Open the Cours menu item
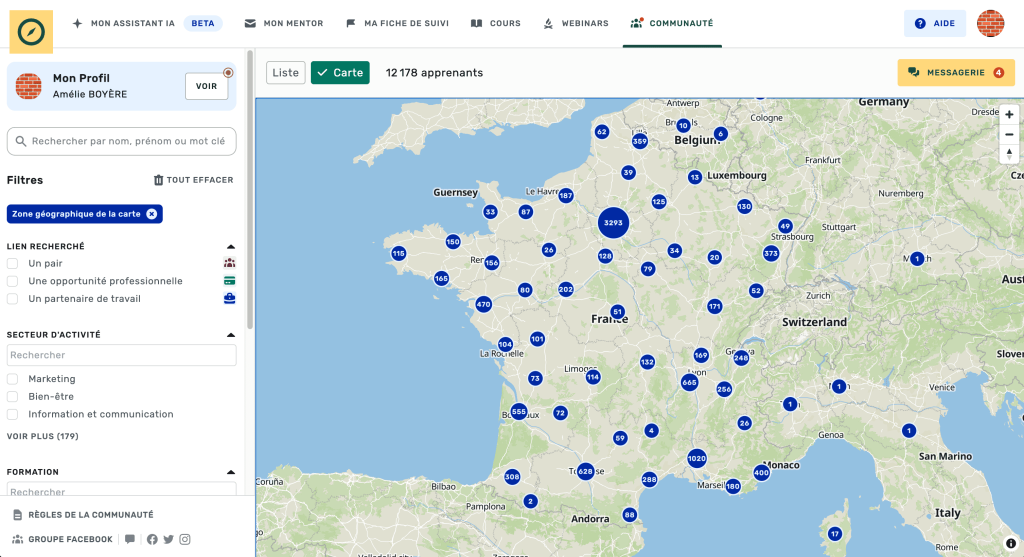This screenshot has width=1024, height=557. pos(495,23)
